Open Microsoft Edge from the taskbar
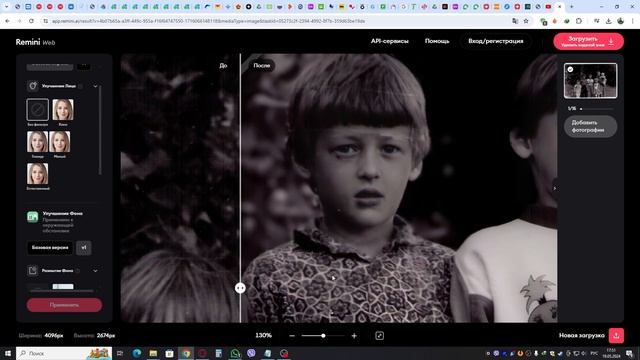The width and height of the screenshot is (640, 360). [137, 353]
